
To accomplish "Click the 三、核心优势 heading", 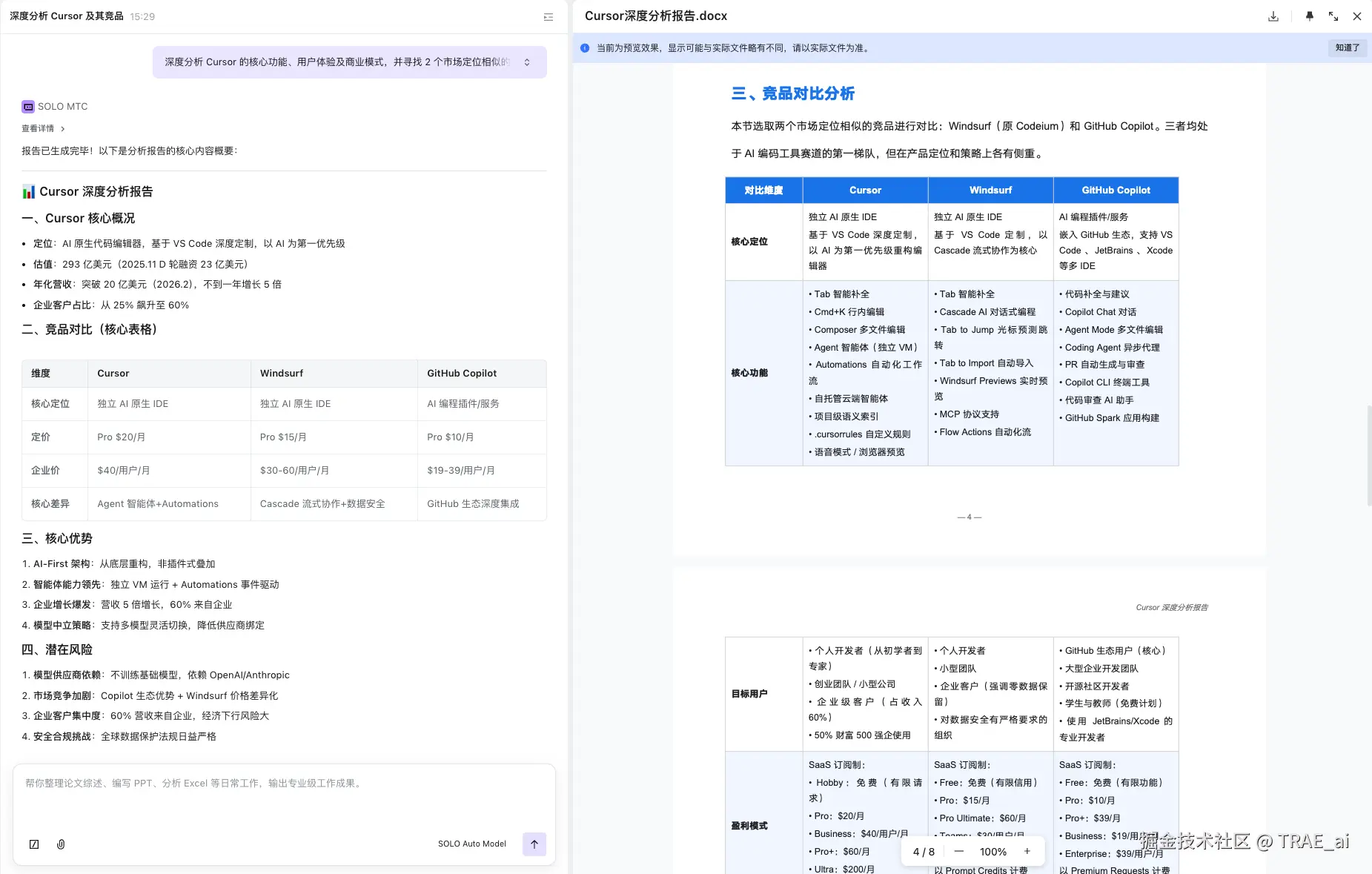I will pyautogui.click(x=57, y=539).
